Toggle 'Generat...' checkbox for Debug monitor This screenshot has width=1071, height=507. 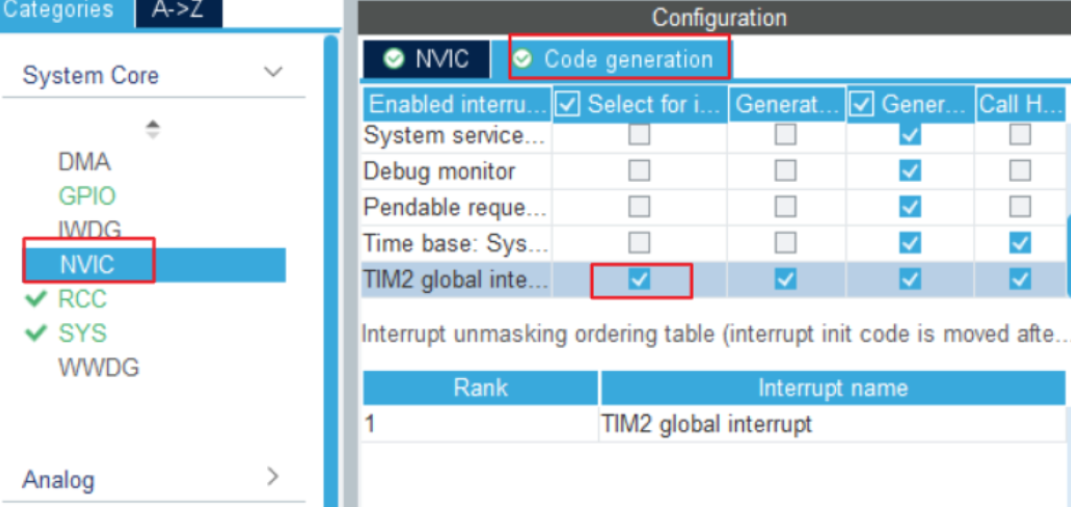tap(785, 170)
